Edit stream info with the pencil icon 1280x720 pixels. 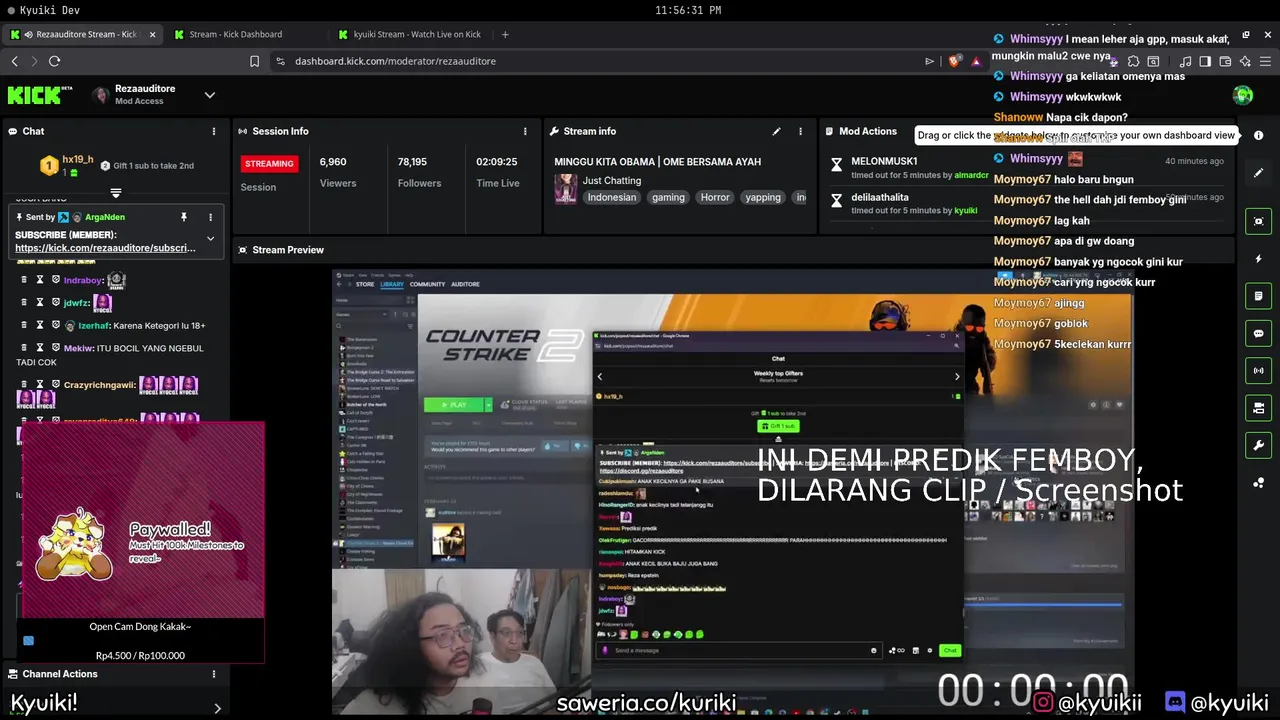[x=776, y=131]
